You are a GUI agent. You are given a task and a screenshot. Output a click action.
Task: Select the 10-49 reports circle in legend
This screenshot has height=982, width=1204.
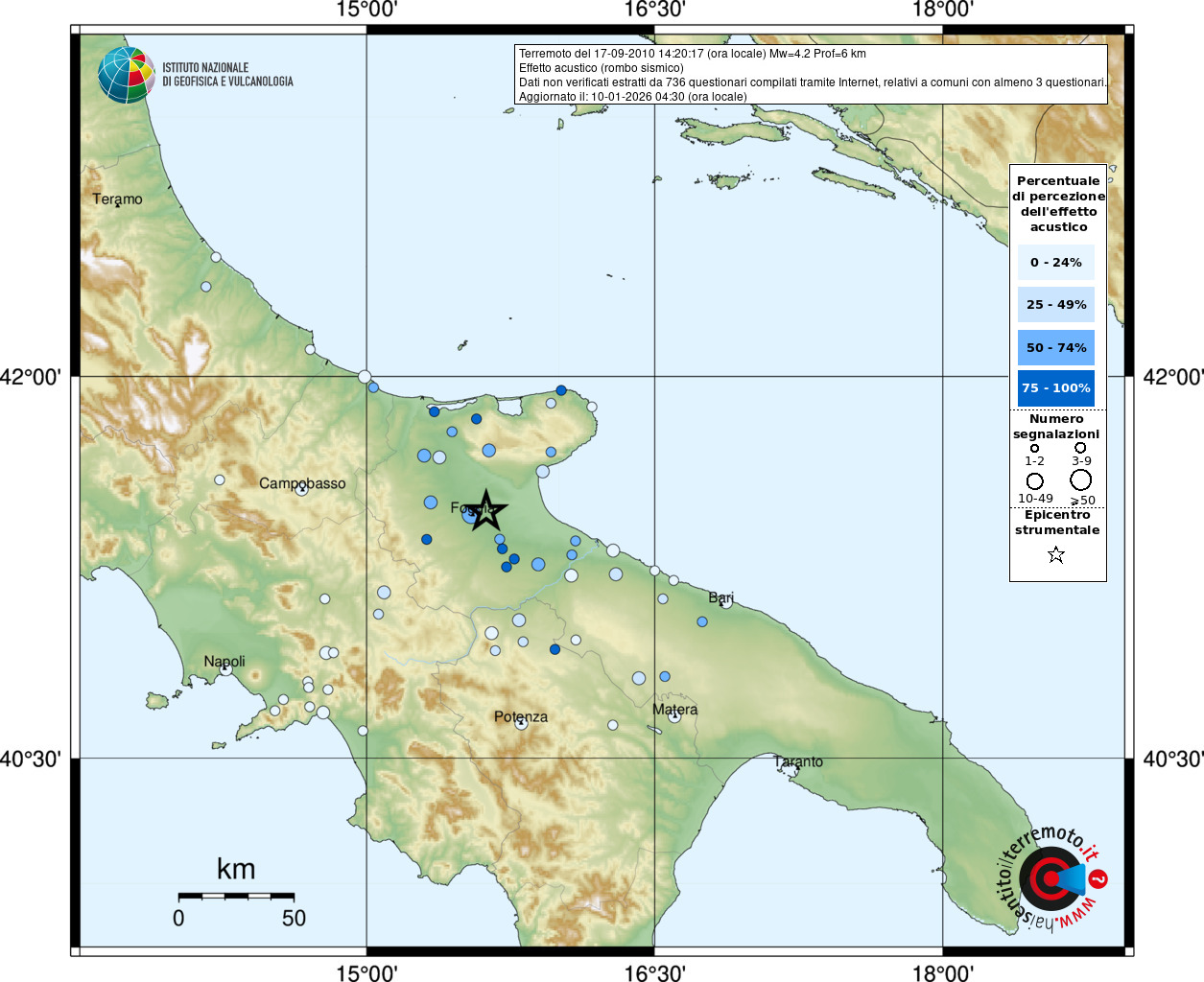pos(1034,480)
